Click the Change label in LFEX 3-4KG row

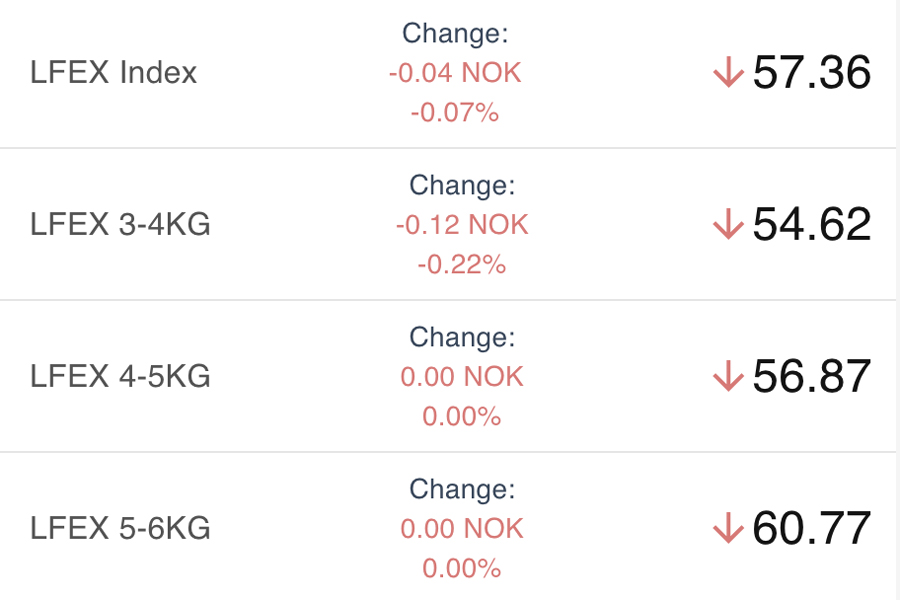pos(461,186)
